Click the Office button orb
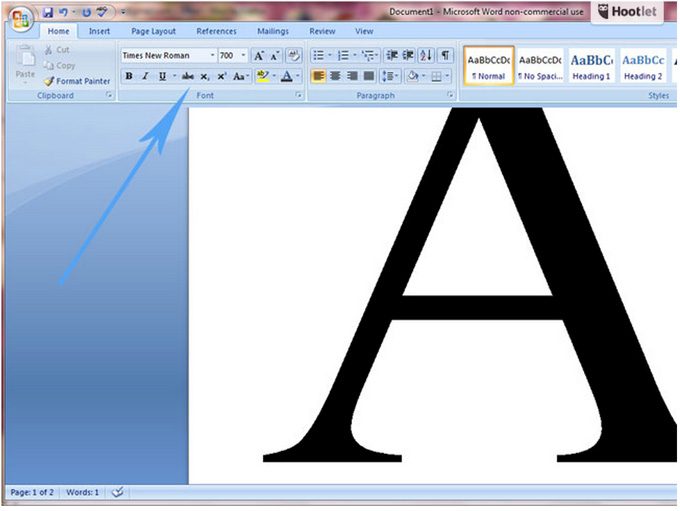Screen dimensions: 680x511 [x=20, y=19]
